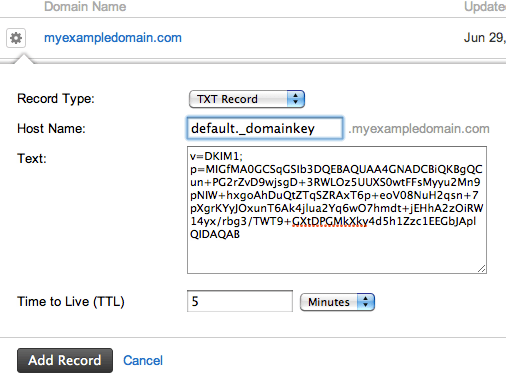This screenshot has width=506, height=377.
Task: Focus the Host Name field containing default._domainkey
Action: pos(265,128)
